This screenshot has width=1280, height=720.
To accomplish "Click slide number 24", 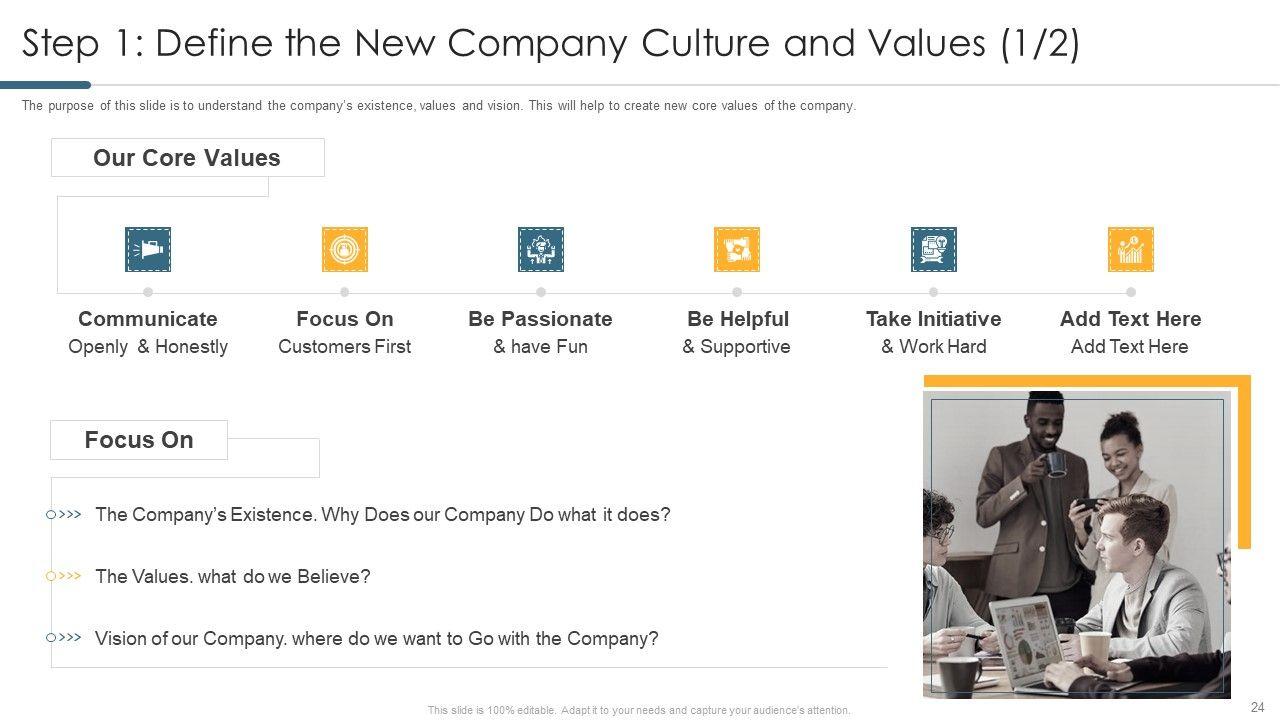I will (x=1258, y=708).
